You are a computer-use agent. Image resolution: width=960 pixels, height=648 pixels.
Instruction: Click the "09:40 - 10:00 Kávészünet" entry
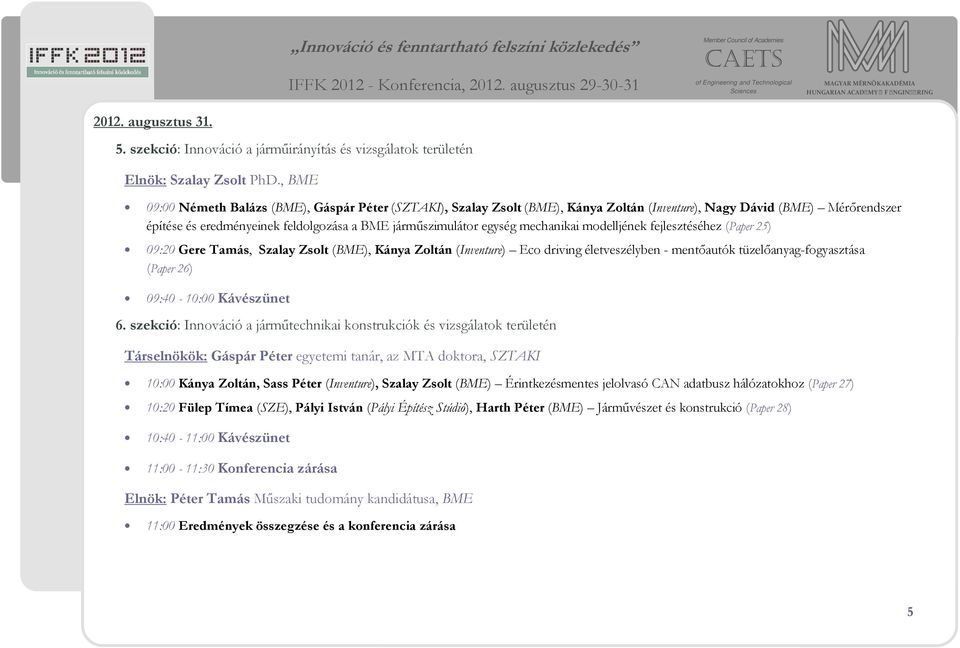coord(217,298)
